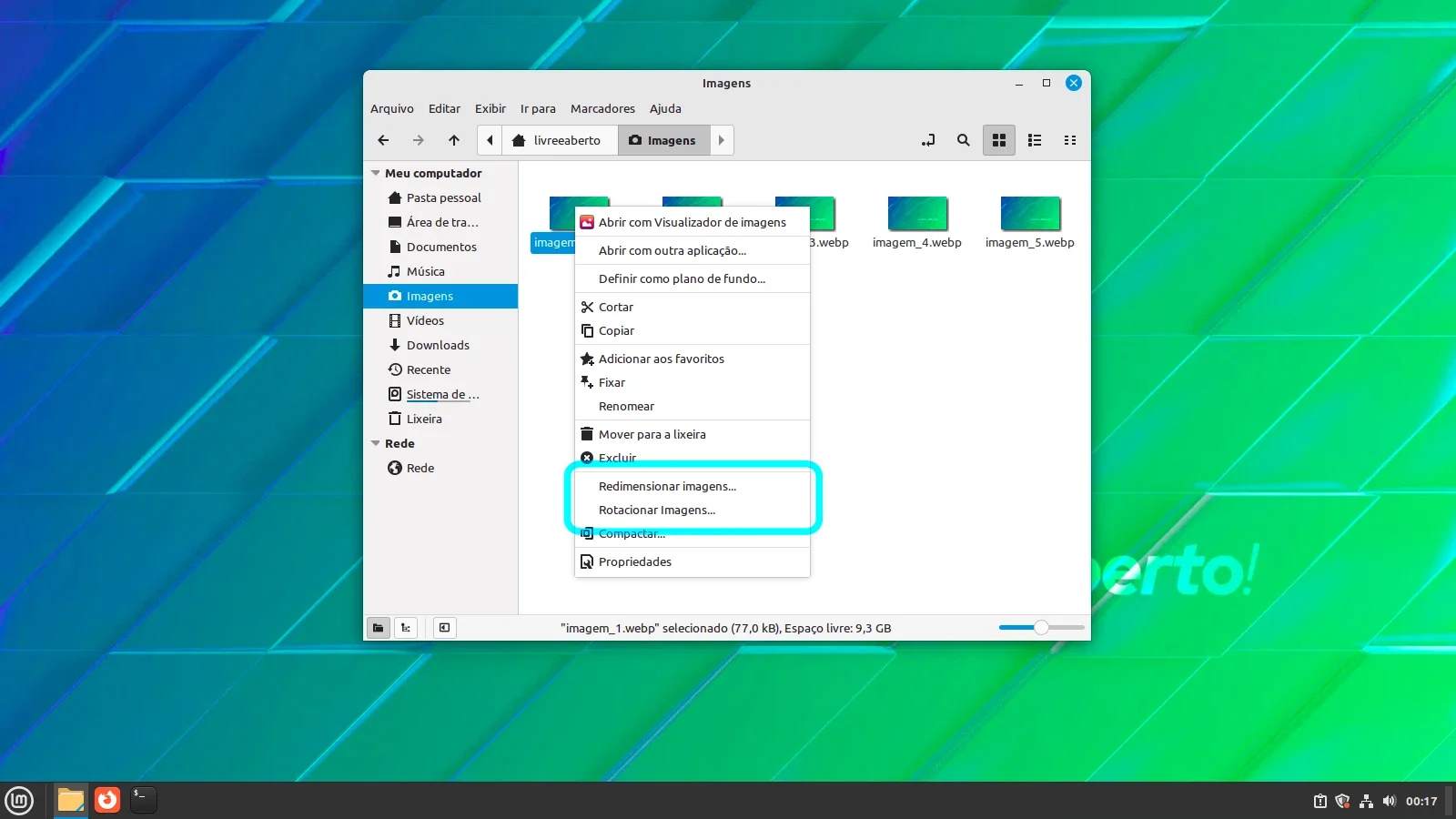Choose Copiar in context menu
The height and width of the screenshot is (819, 1456).
(693, 330)
